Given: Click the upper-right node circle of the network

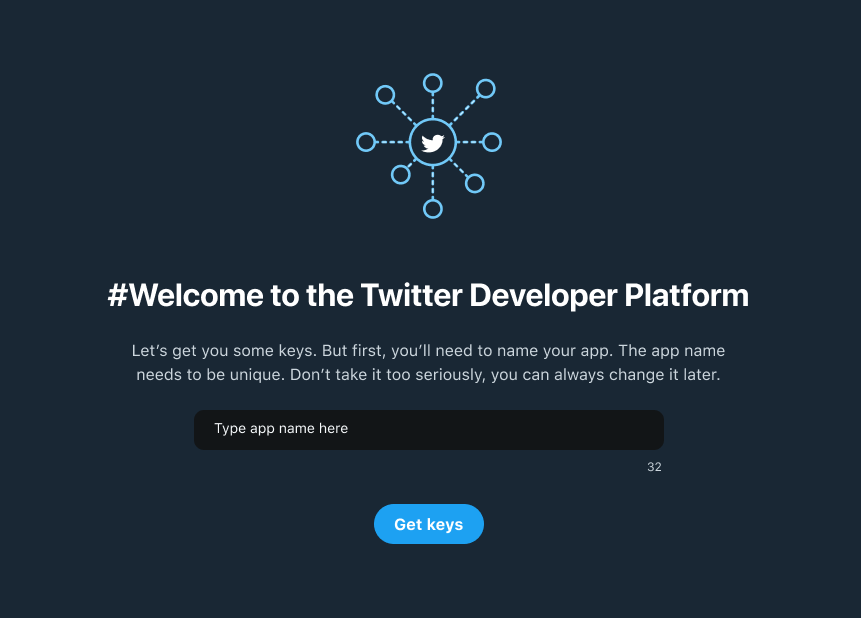Looking at the screenshot, I should (486, 89).
